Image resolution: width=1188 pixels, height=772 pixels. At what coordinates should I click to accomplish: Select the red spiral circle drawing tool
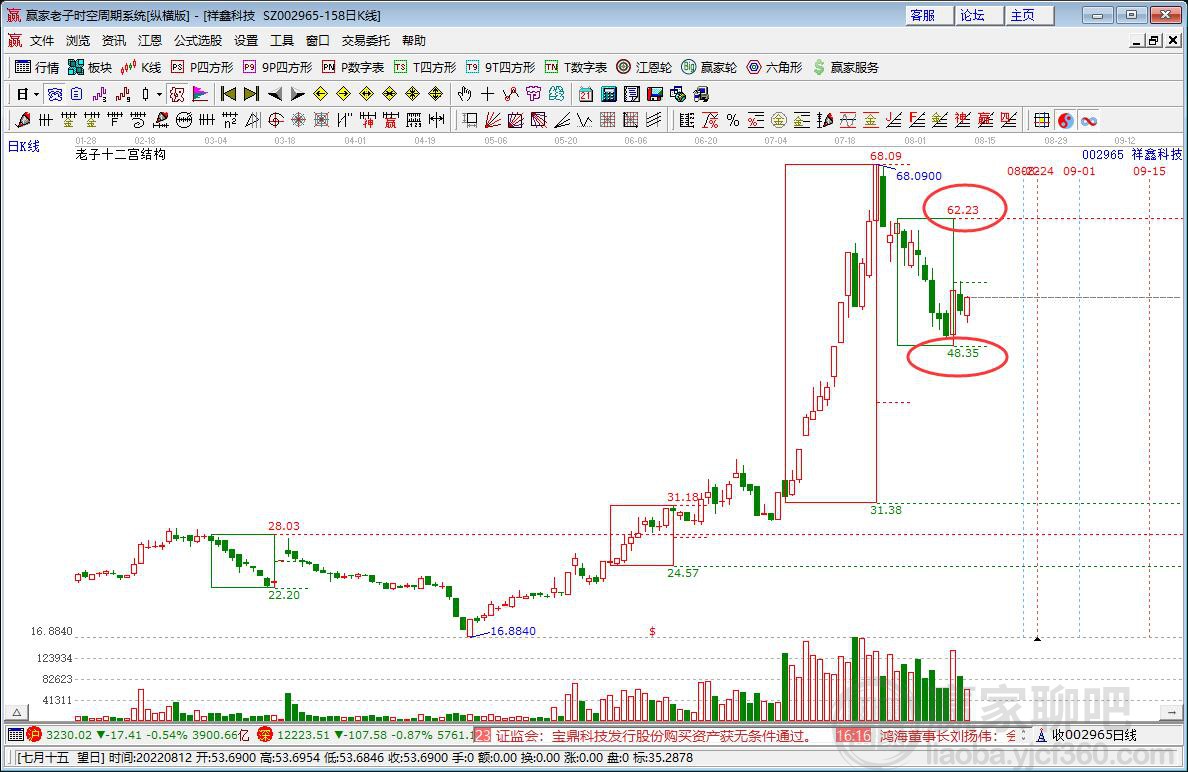(x=276, y=120)
